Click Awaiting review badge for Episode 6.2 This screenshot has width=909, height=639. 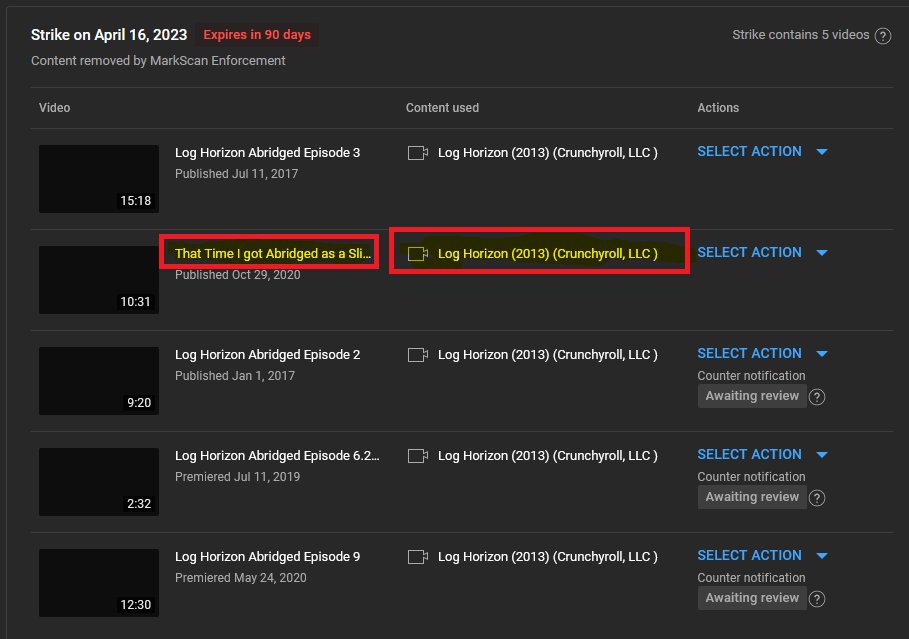[x=752, y=497]
